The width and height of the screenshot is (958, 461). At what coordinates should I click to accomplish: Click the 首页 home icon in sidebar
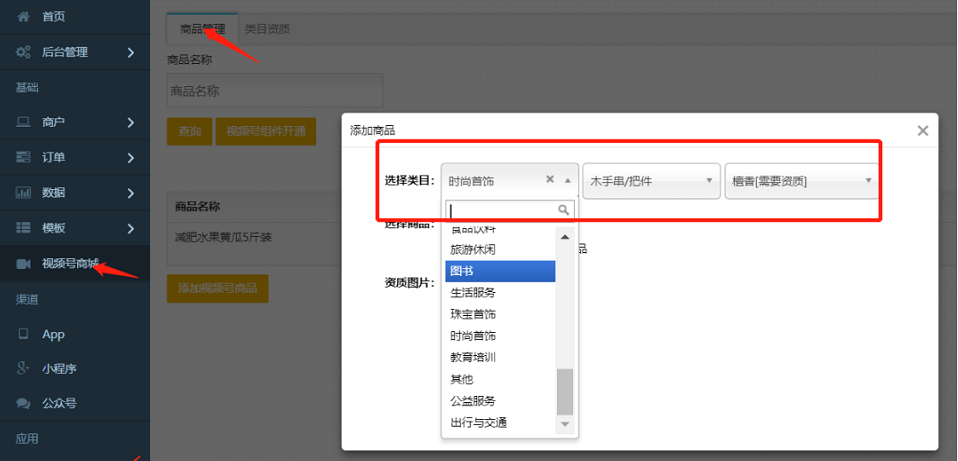click(x=23, y=17)
